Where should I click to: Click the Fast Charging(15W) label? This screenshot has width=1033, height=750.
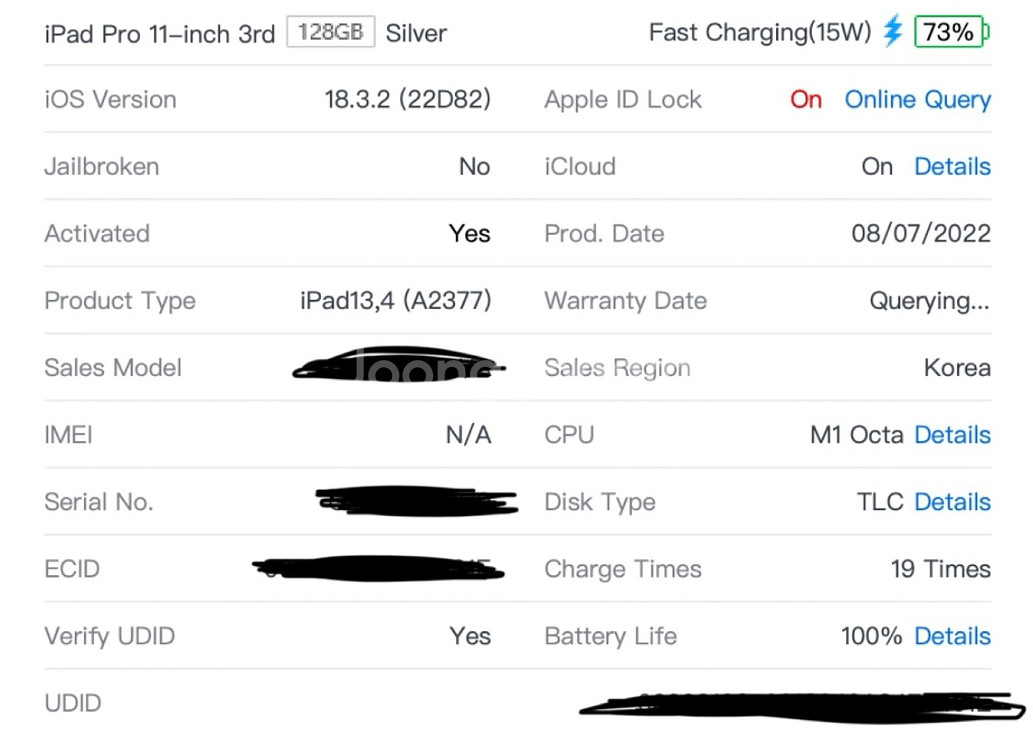click(760, 32)
